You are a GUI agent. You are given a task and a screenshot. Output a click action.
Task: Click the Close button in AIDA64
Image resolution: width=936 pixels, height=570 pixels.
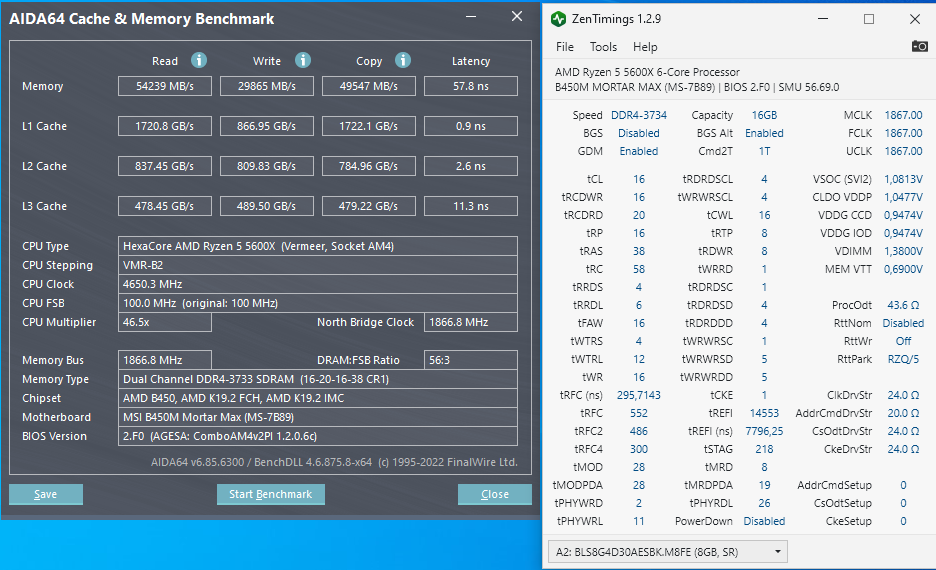[495, 494]
